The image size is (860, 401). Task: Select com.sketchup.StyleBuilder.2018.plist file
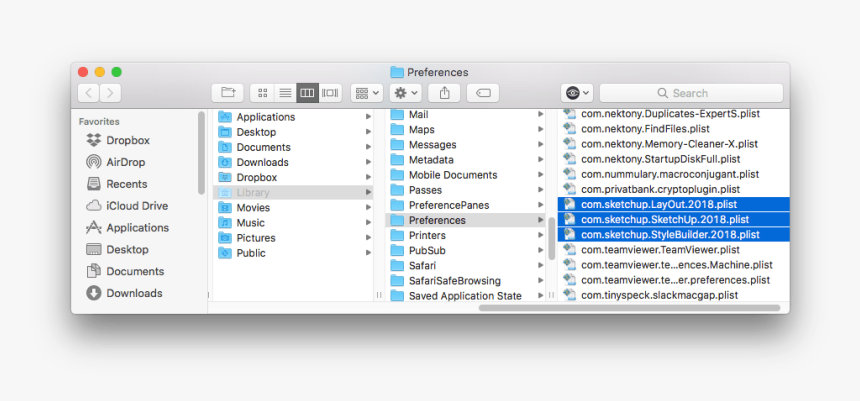coord(674,235)
